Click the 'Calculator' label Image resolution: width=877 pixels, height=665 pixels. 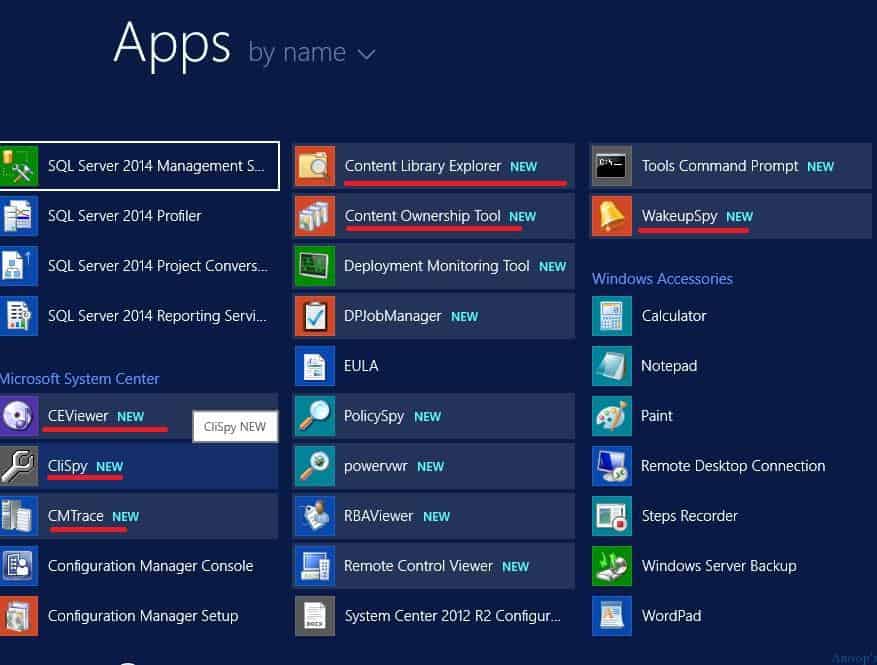673,316
